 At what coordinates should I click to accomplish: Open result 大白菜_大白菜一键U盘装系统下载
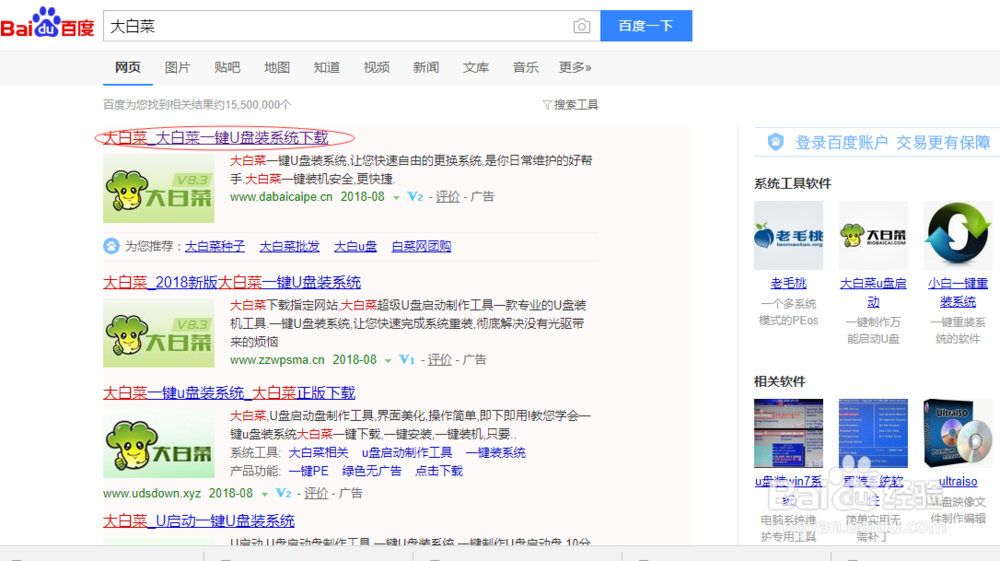click(x=216, y=138)
